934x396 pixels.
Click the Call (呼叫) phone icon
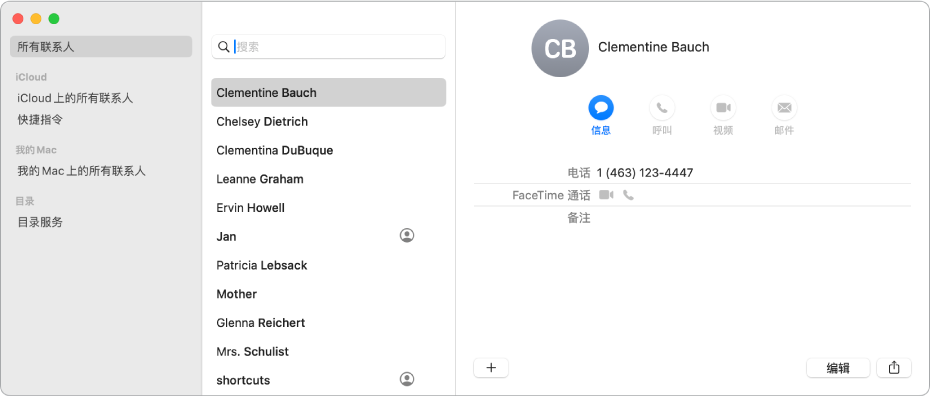pyautogui.click(x=662, y=108)
